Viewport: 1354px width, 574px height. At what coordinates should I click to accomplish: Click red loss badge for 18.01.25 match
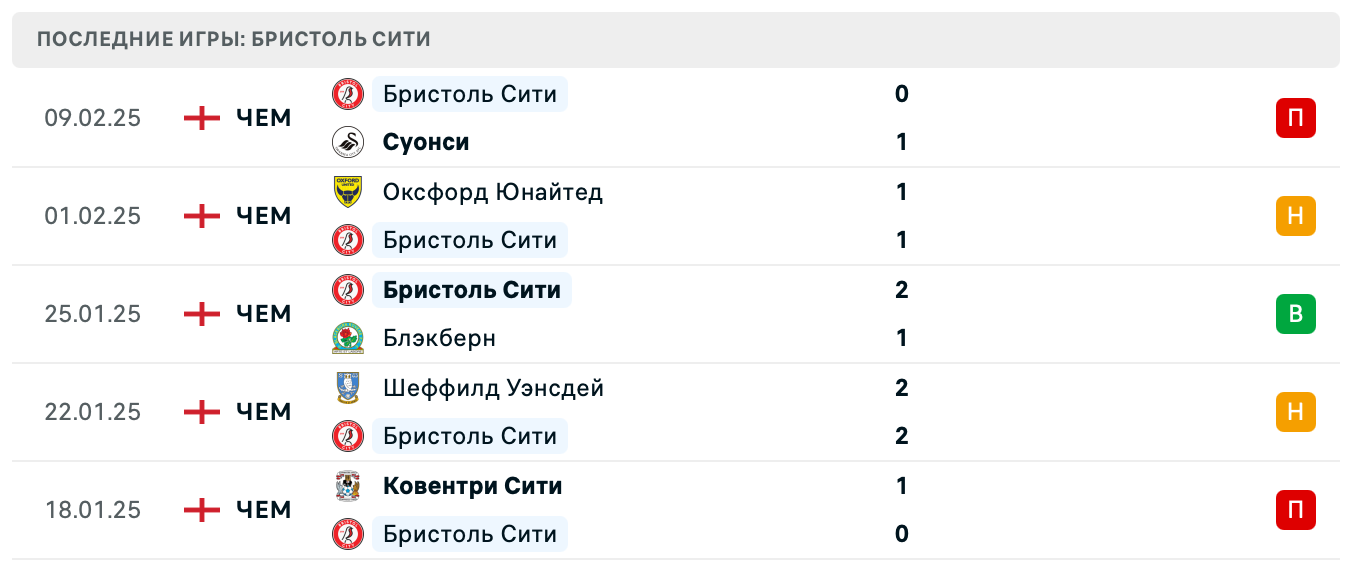1295,510
